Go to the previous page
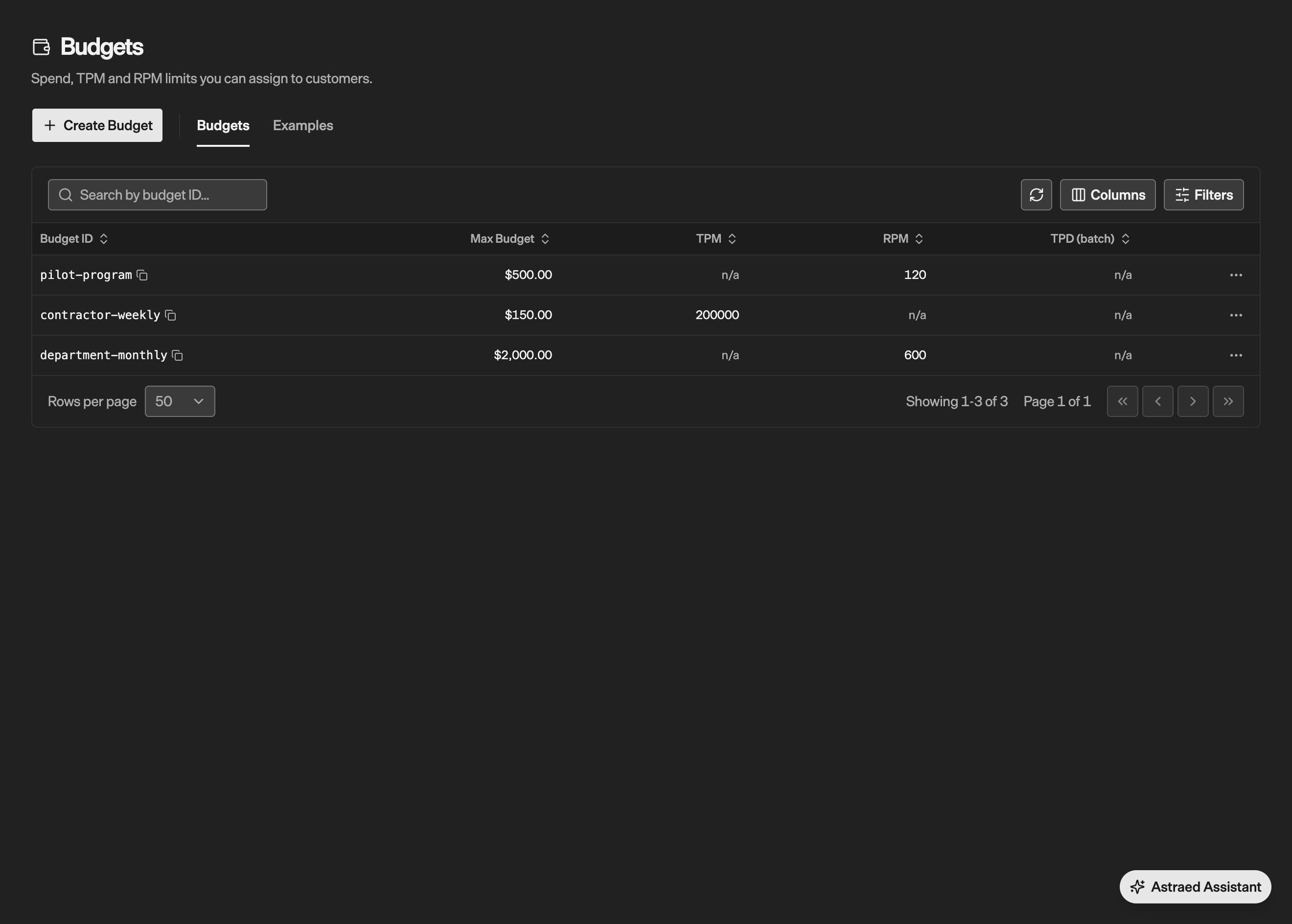Screen dimensions: 1292x924 click(x=1158, y=401)
